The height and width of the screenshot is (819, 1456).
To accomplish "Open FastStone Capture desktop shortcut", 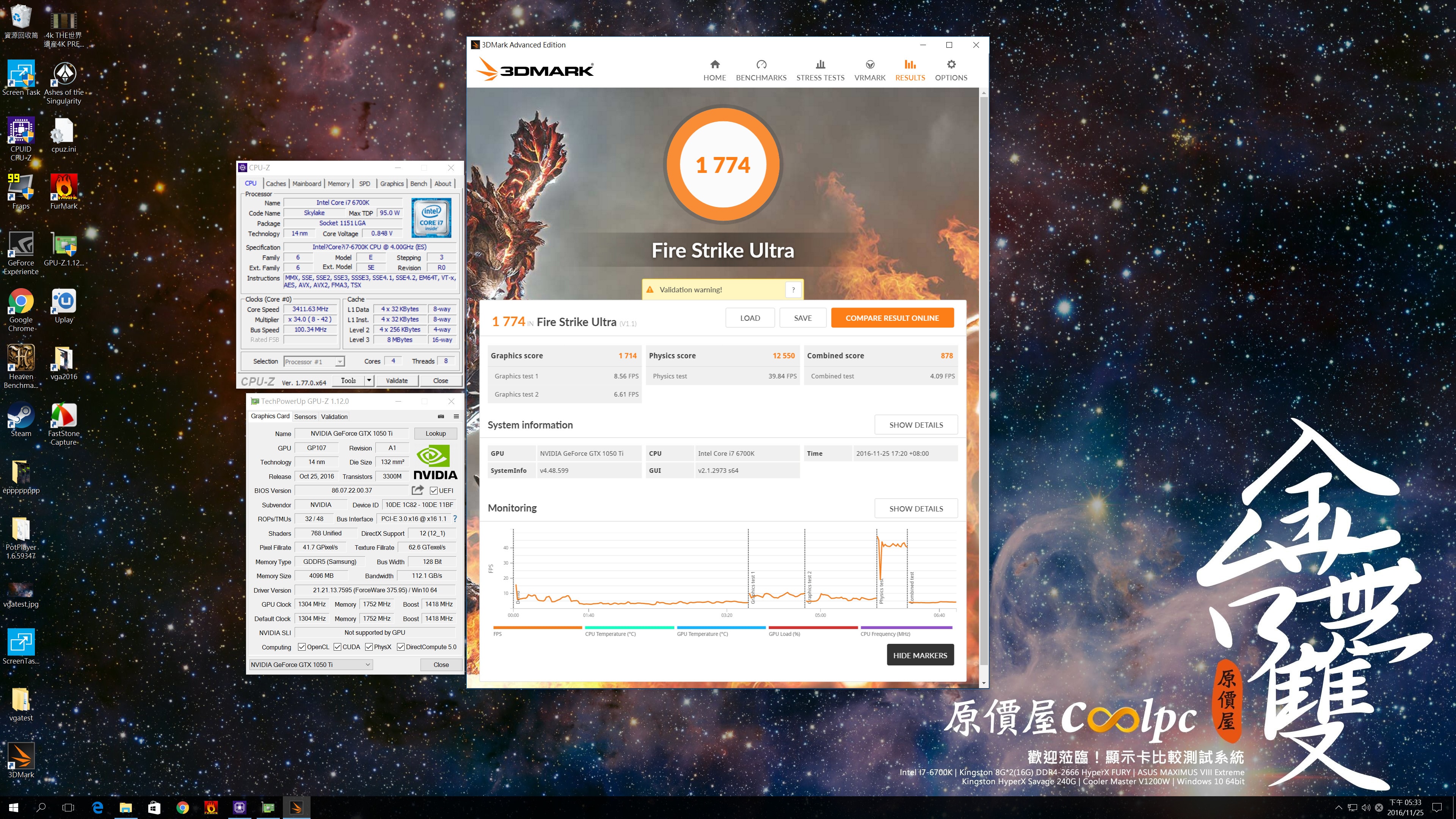I will point(64,424).
